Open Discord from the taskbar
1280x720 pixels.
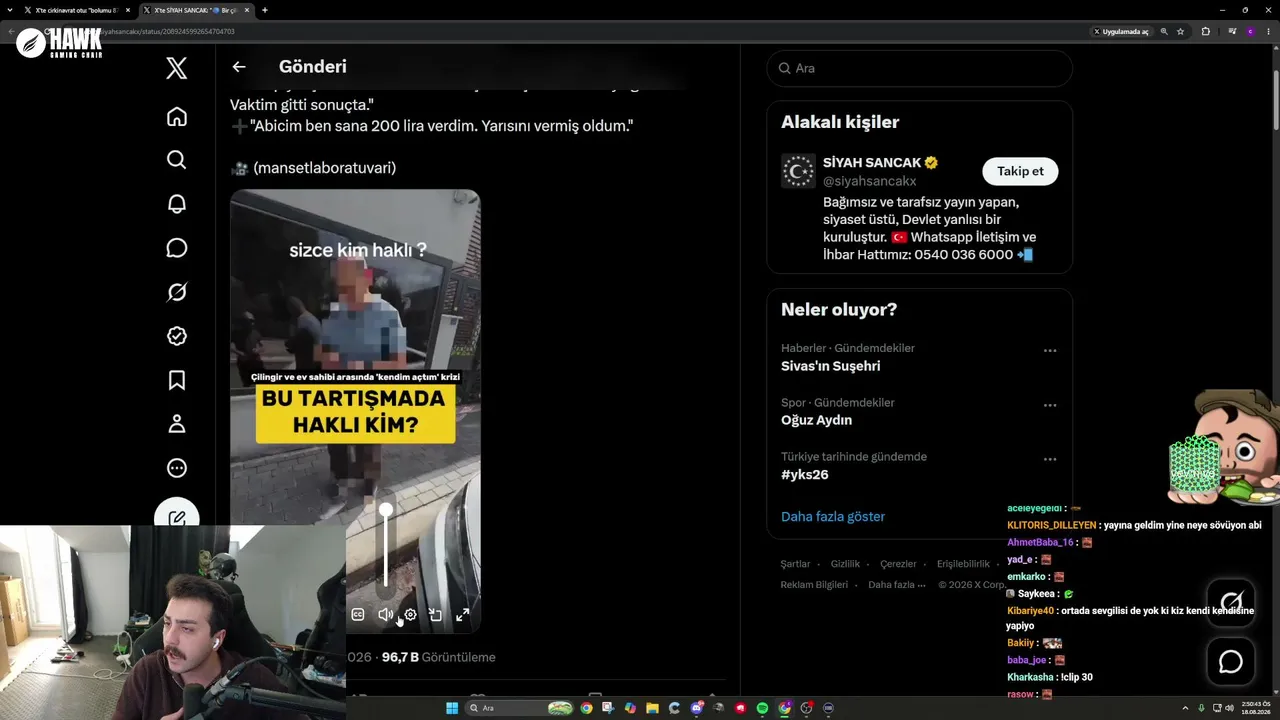coord(697,708)
